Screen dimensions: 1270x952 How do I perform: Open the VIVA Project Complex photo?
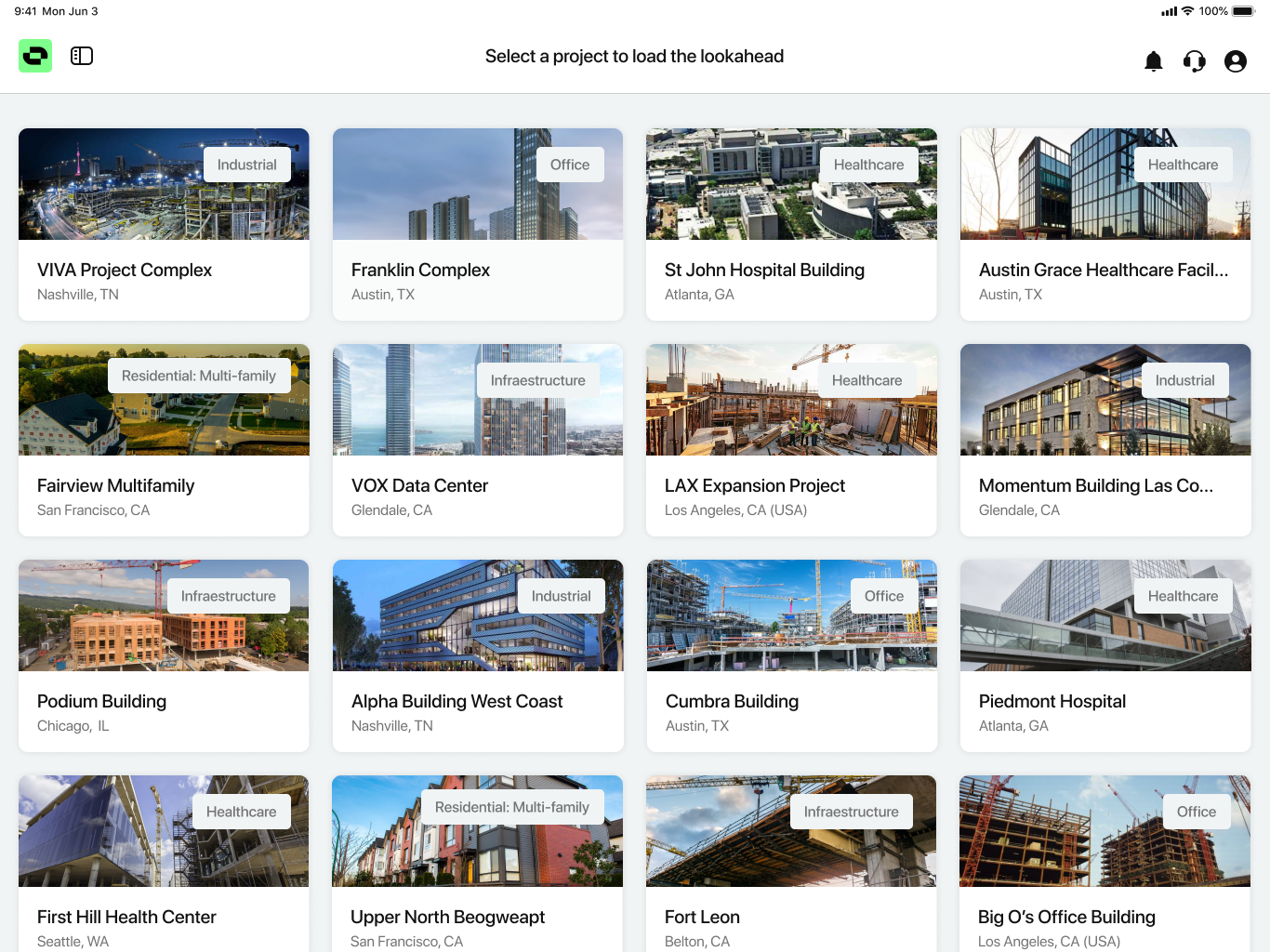pyautogui.click(x=164, y=184)
